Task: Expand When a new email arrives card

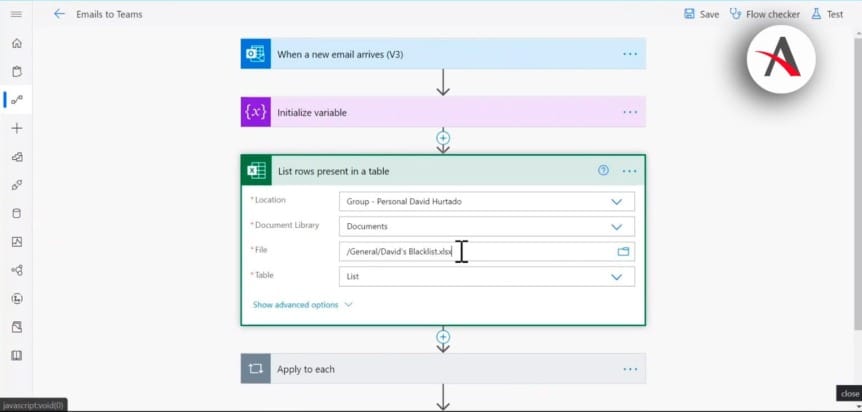Action: (443, 54)
